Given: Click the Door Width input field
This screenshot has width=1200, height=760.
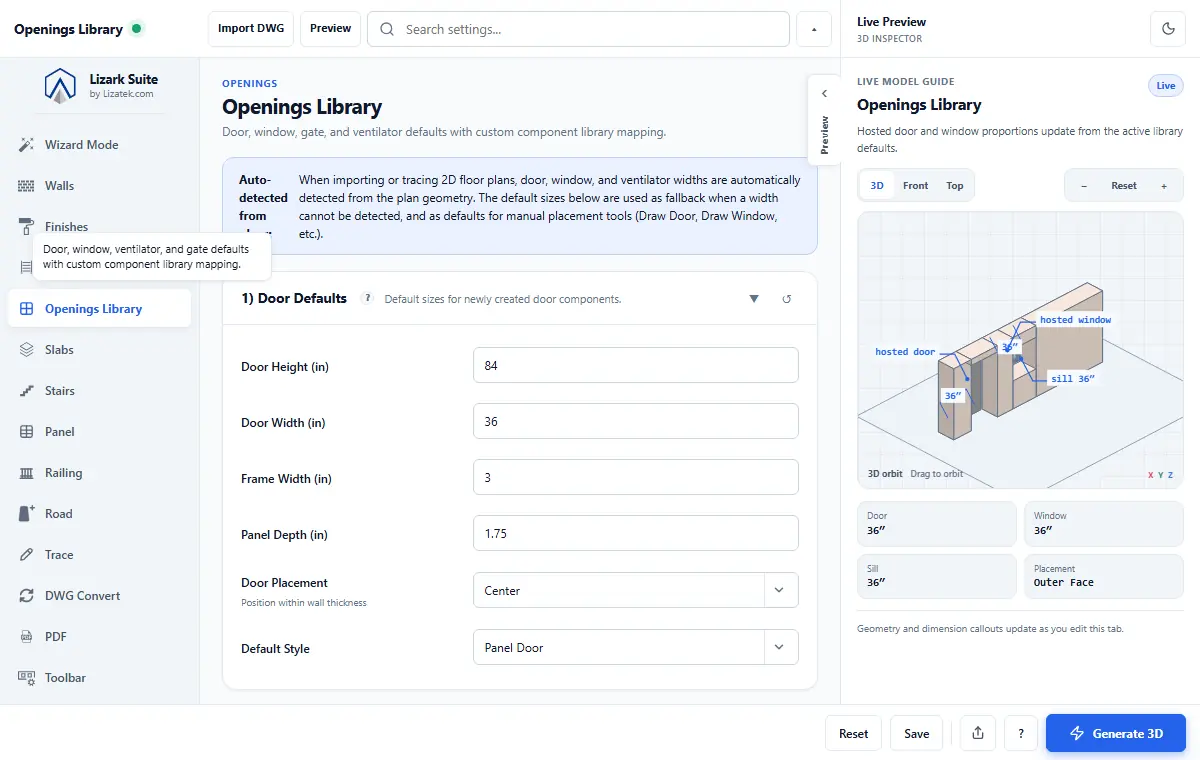Looking at the screenshot, I should pos(636,421).
